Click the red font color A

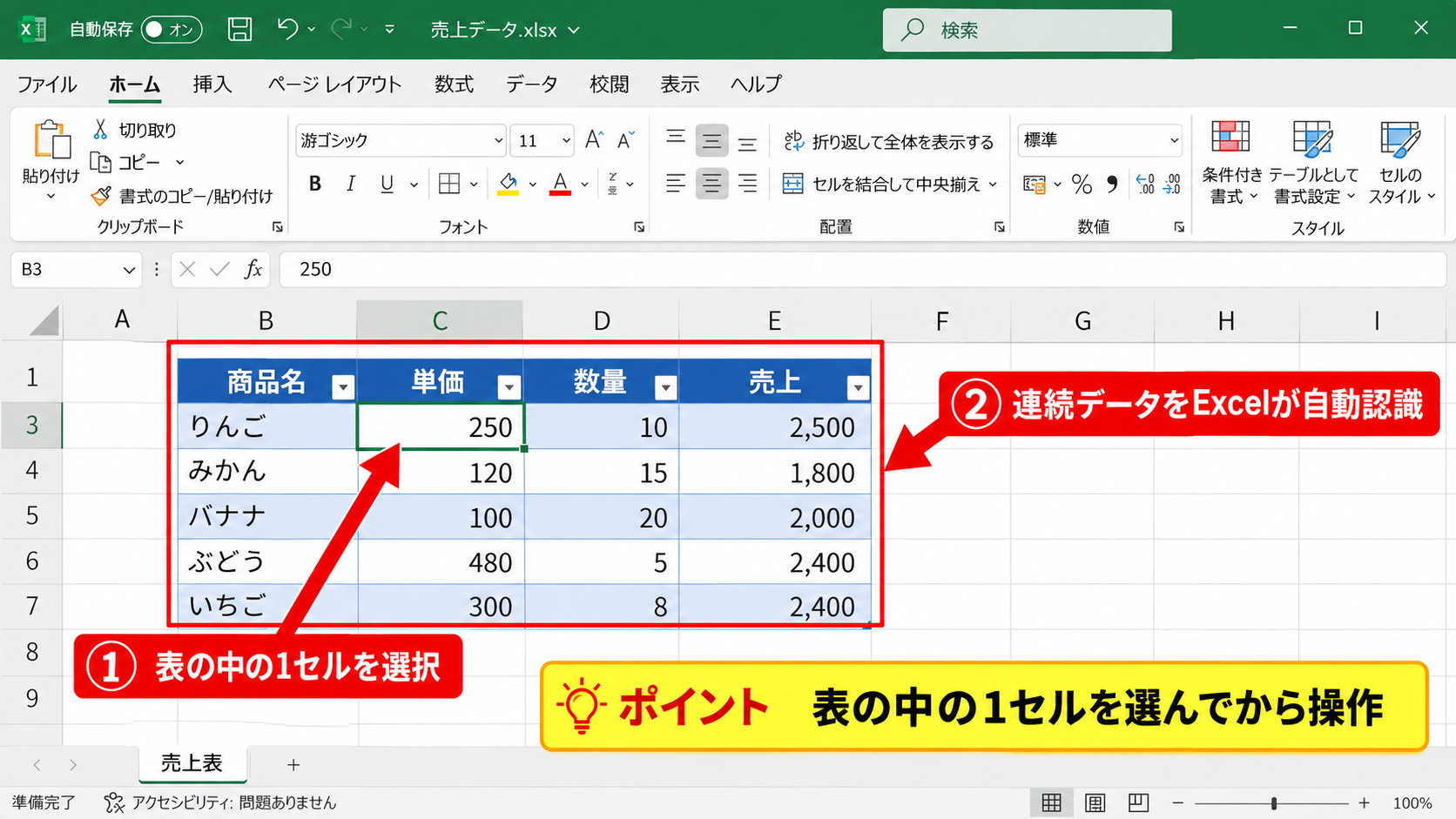(561, 184)
